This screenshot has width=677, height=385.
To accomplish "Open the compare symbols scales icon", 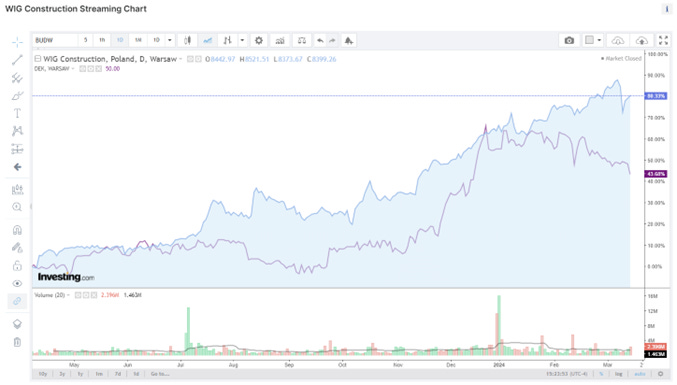I will click(x=302, y=40).
